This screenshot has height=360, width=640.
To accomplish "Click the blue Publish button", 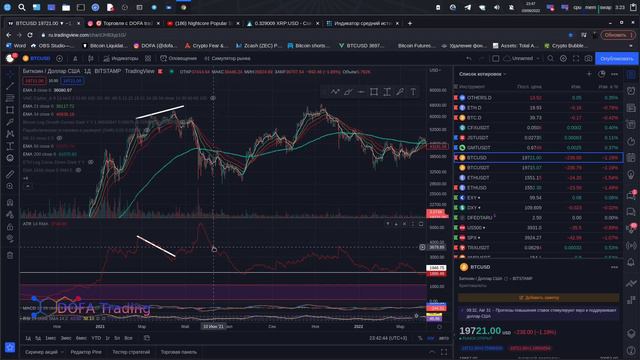I will tap(616, 59).
